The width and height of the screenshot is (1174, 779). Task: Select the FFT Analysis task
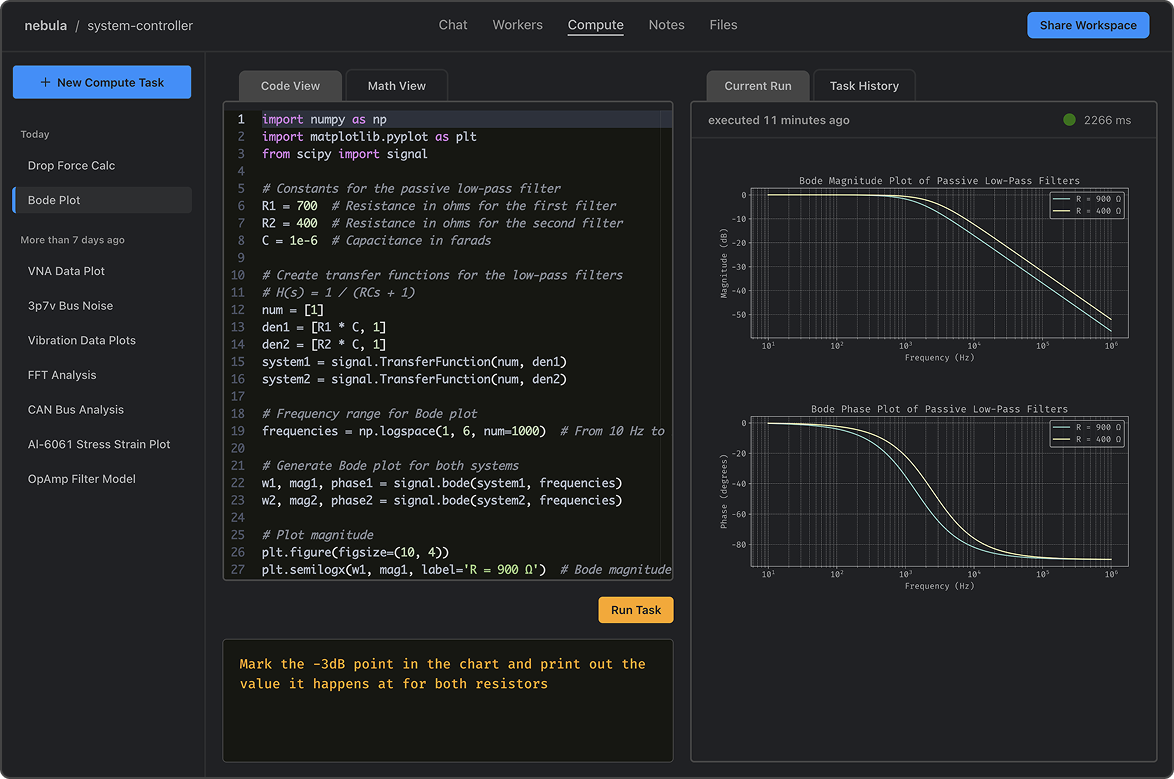click(62, 375)
